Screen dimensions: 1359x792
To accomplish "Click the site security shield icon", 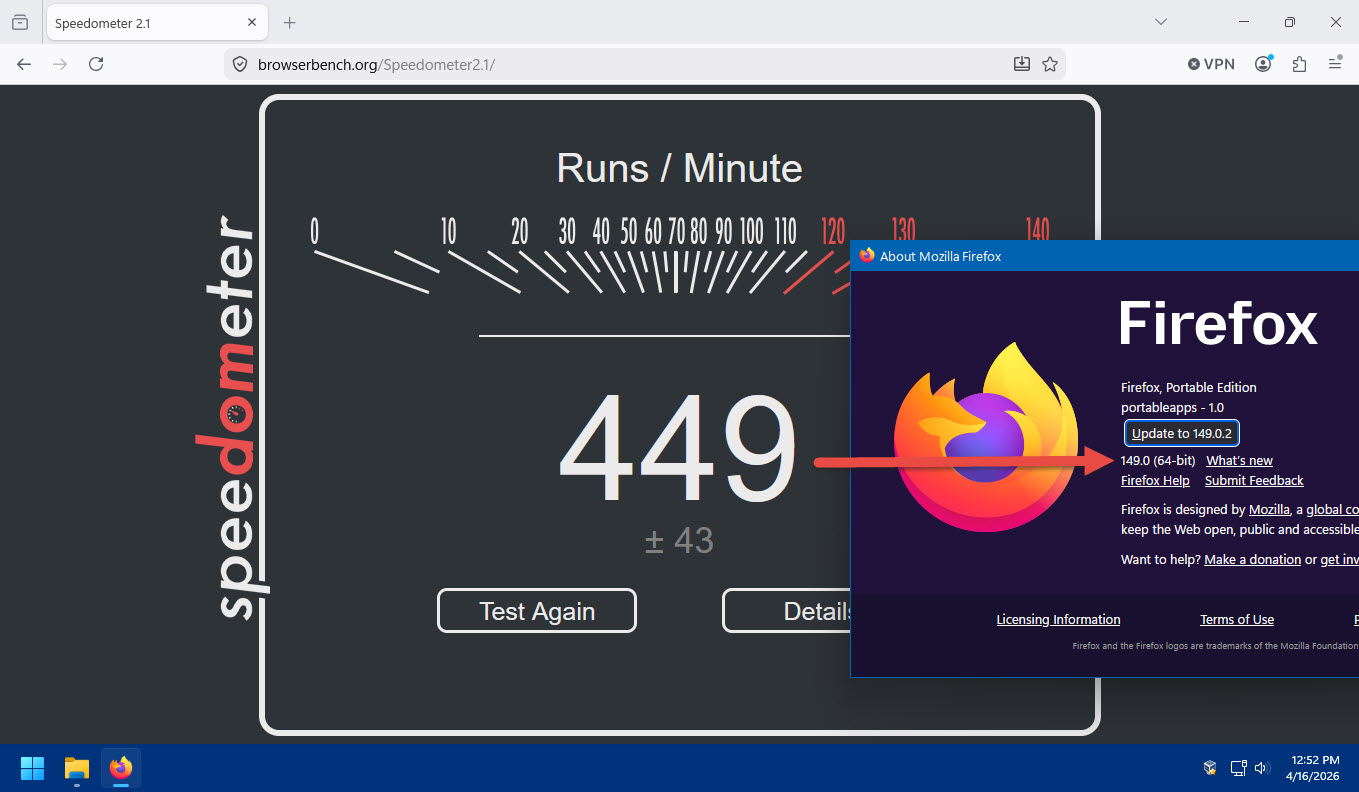I will (x=240, y=64).
